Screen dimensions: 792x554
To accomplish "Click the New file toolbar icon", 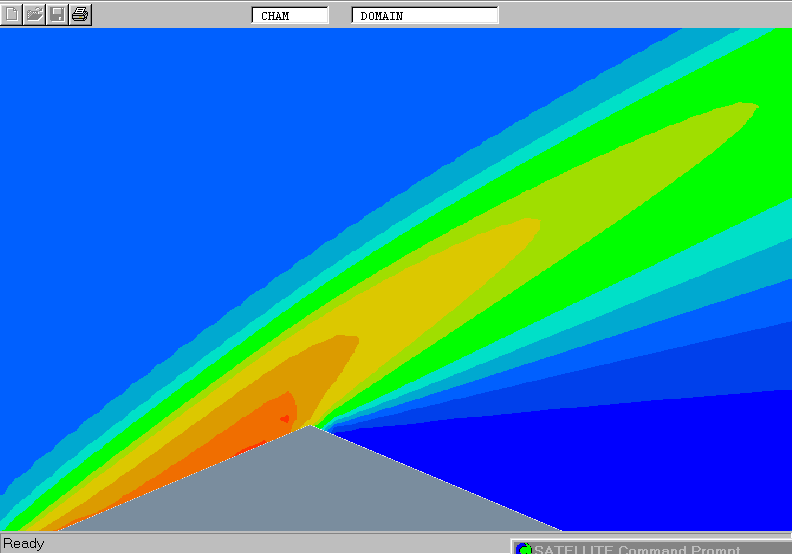I will click(x=12, y=15).
